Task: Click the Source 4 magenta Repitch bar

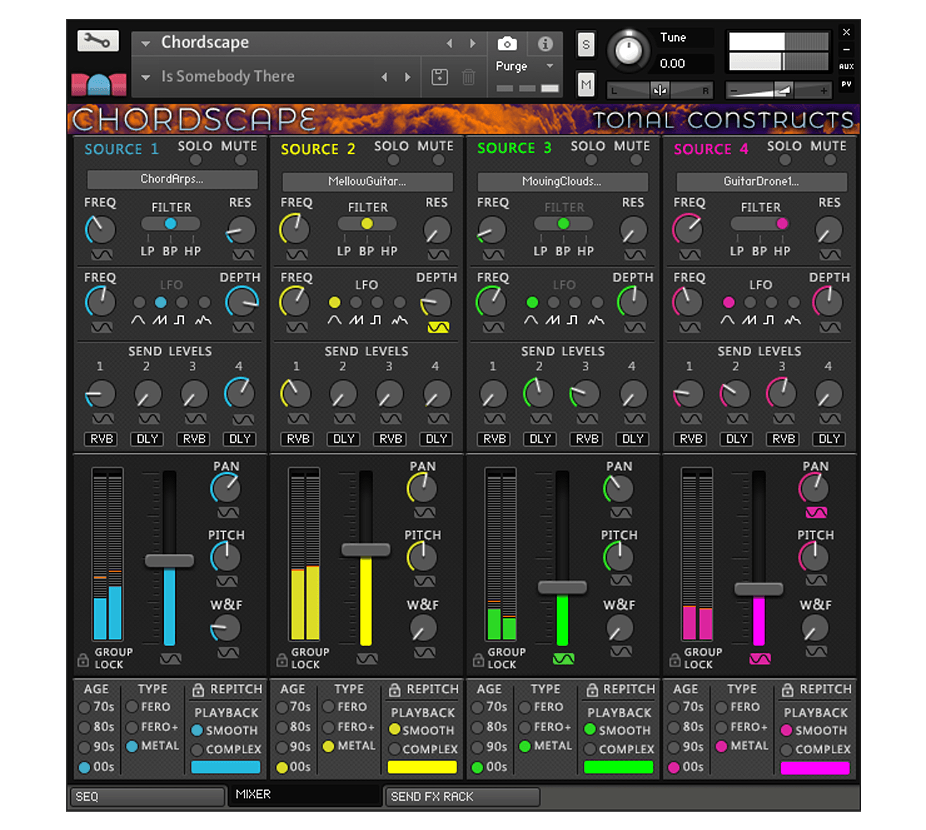Action: coord(815,768)
